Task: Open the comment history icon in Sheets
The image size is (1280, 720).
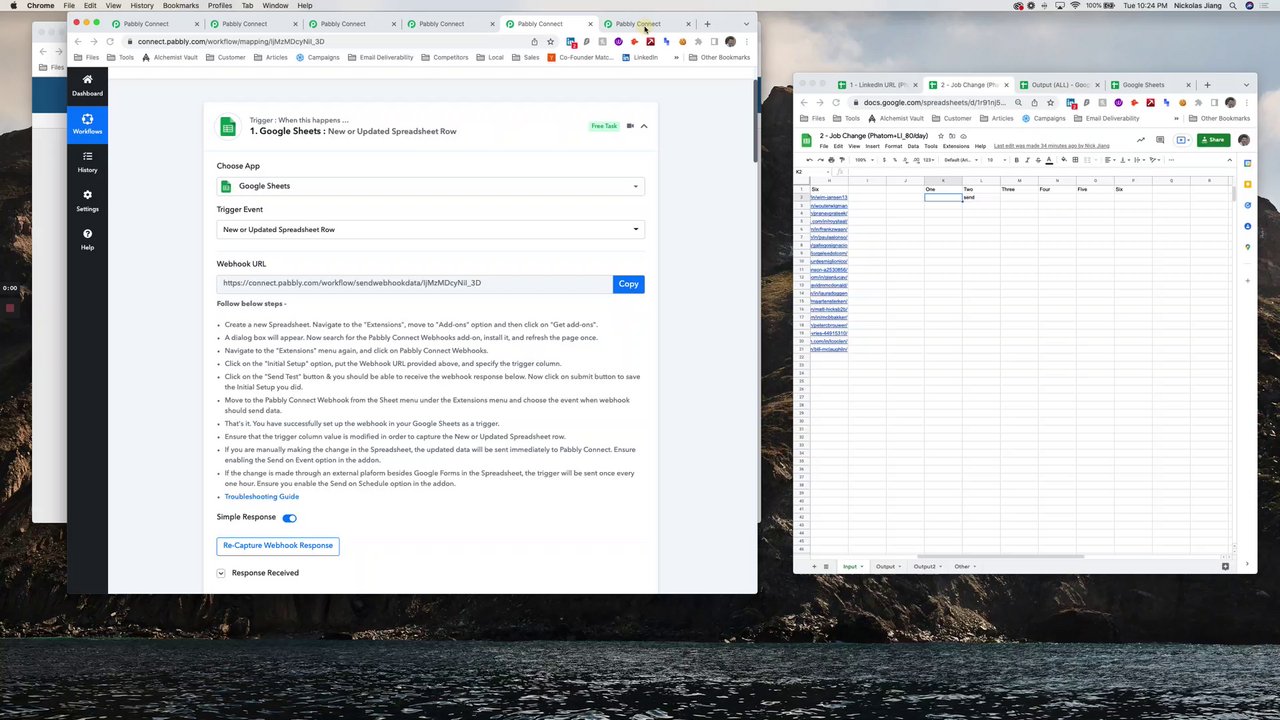Action: pyautogui.click(x=1160, y=140)
